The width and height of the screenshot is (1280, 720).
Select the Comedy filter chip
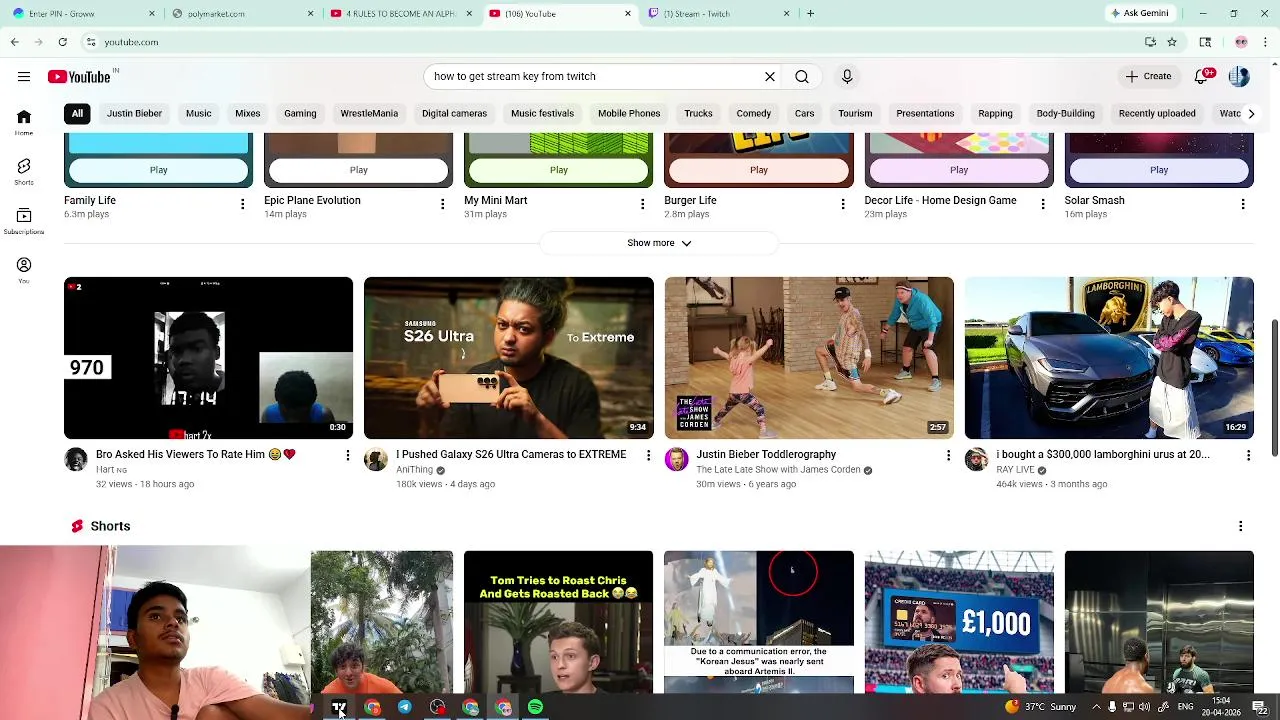coord(754,113)
